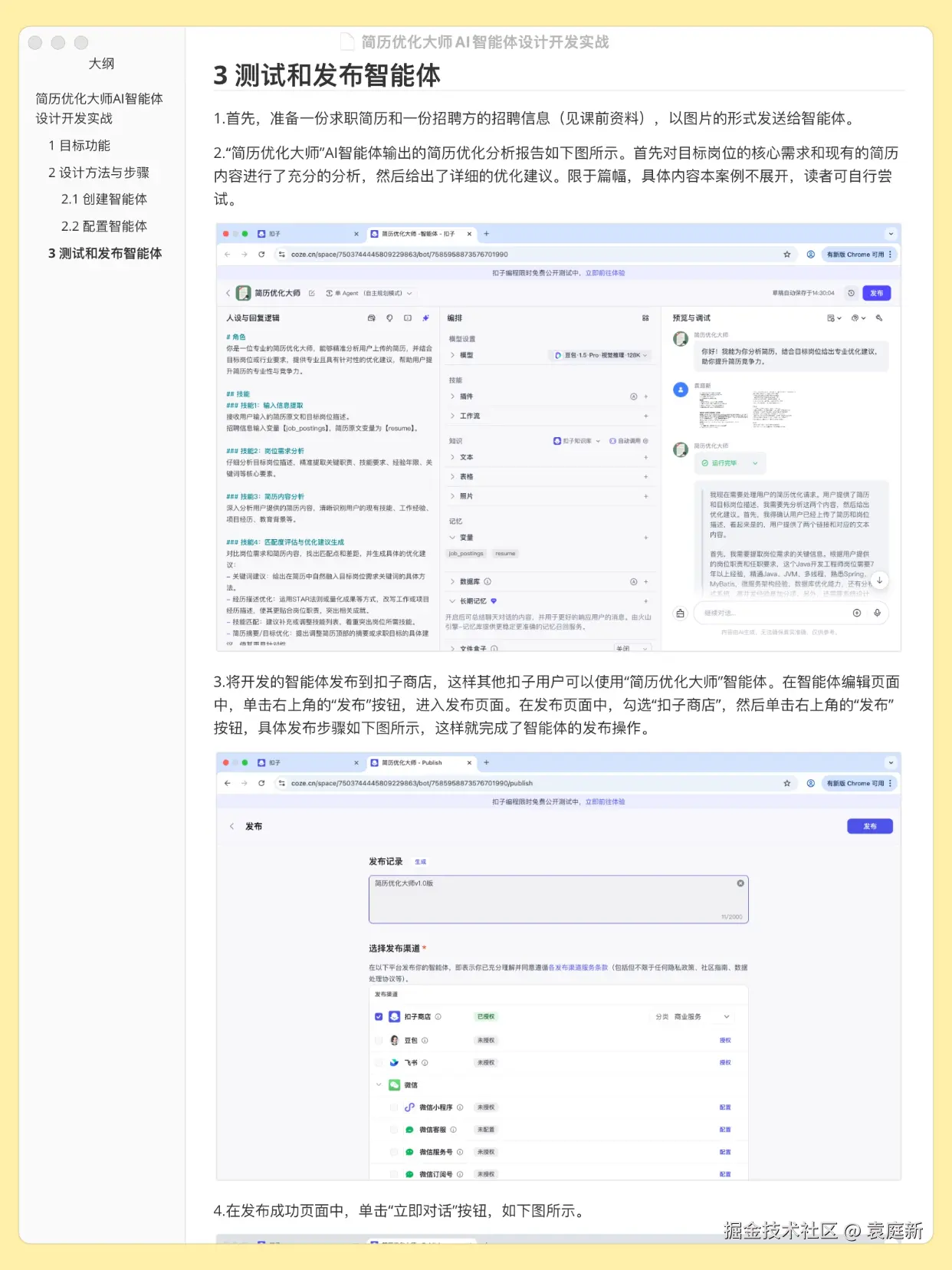
Task: Click the info icon beside 数据库
Action: (487, 581)
